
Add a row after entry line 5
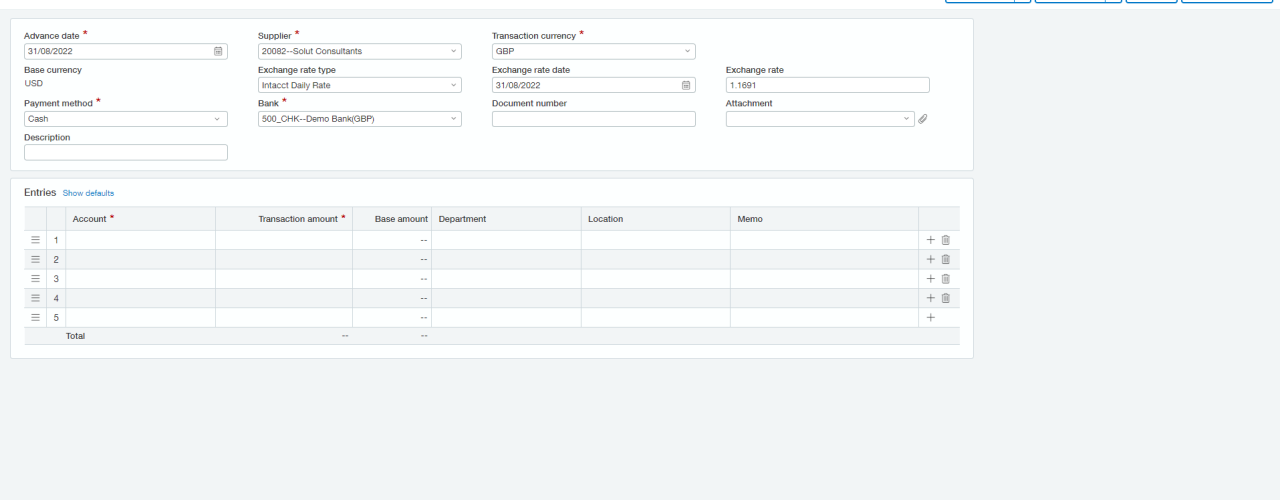coord(931,317)
